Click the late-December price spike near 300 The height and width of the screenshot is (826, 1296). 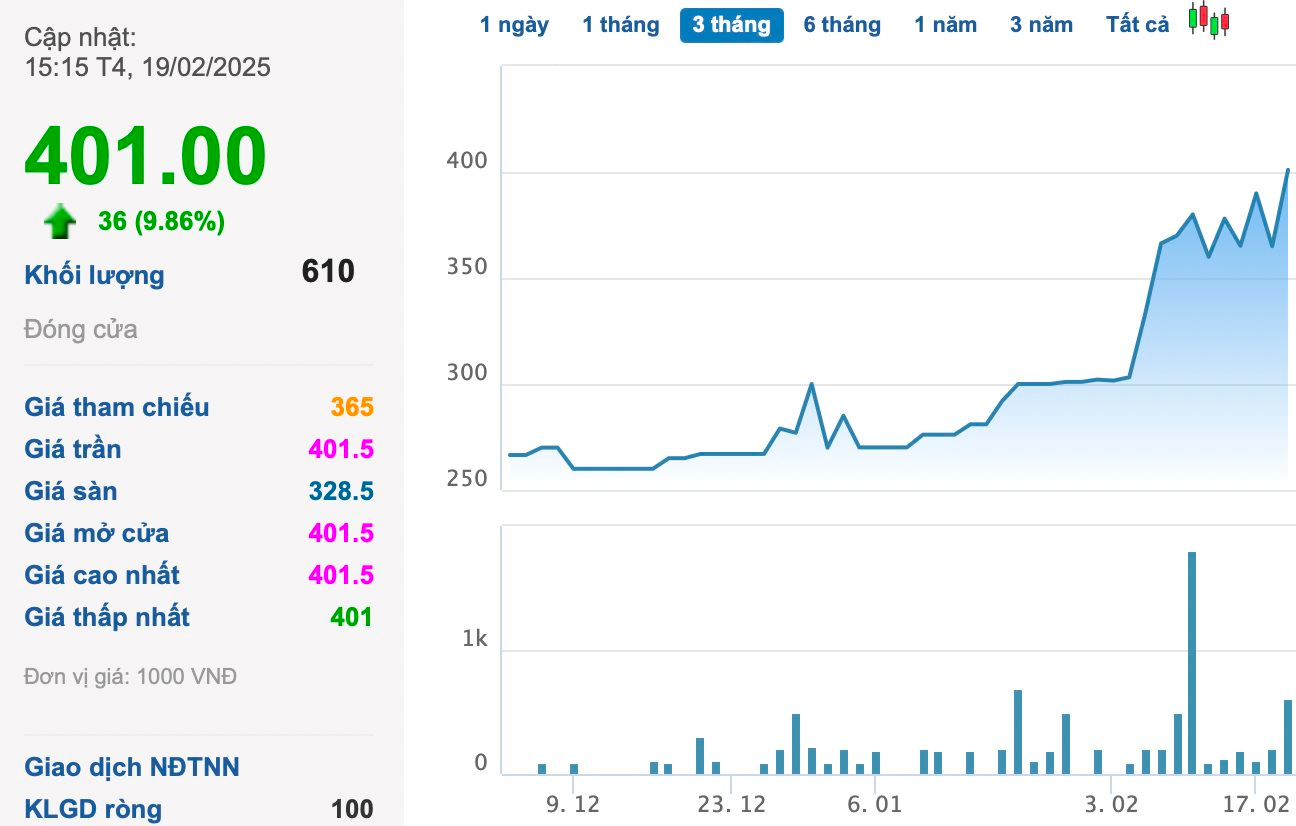click(x=811, y=384)
